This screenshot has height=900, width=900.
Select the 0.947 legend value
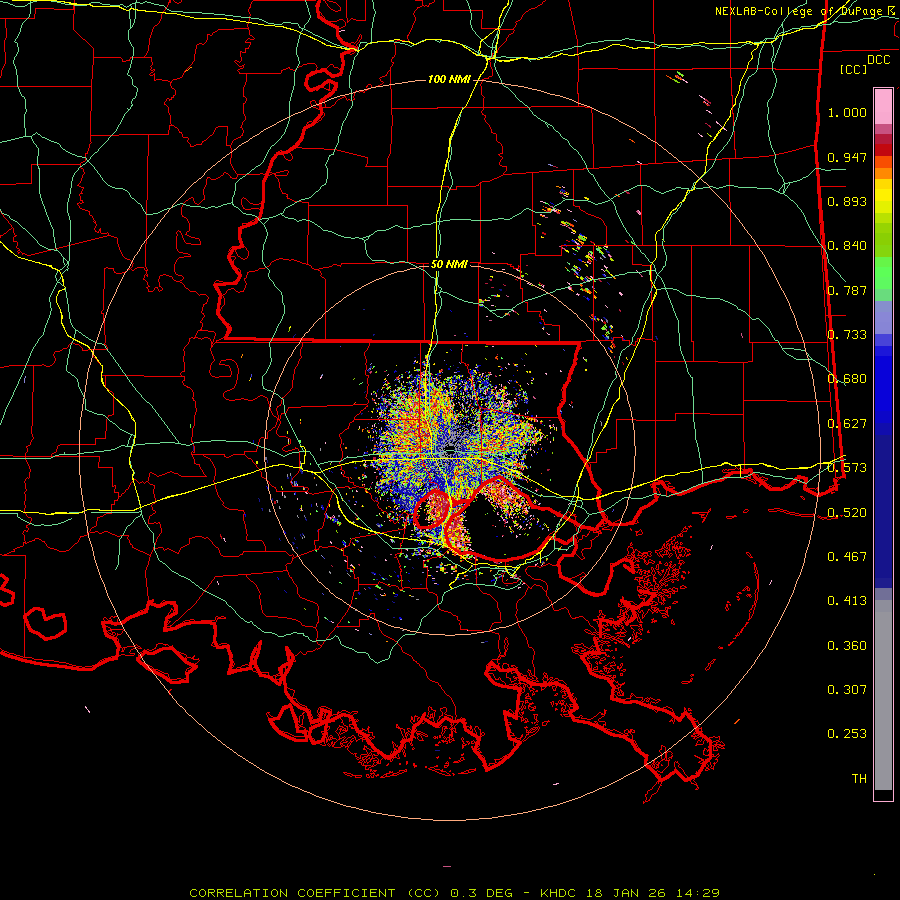847,157
